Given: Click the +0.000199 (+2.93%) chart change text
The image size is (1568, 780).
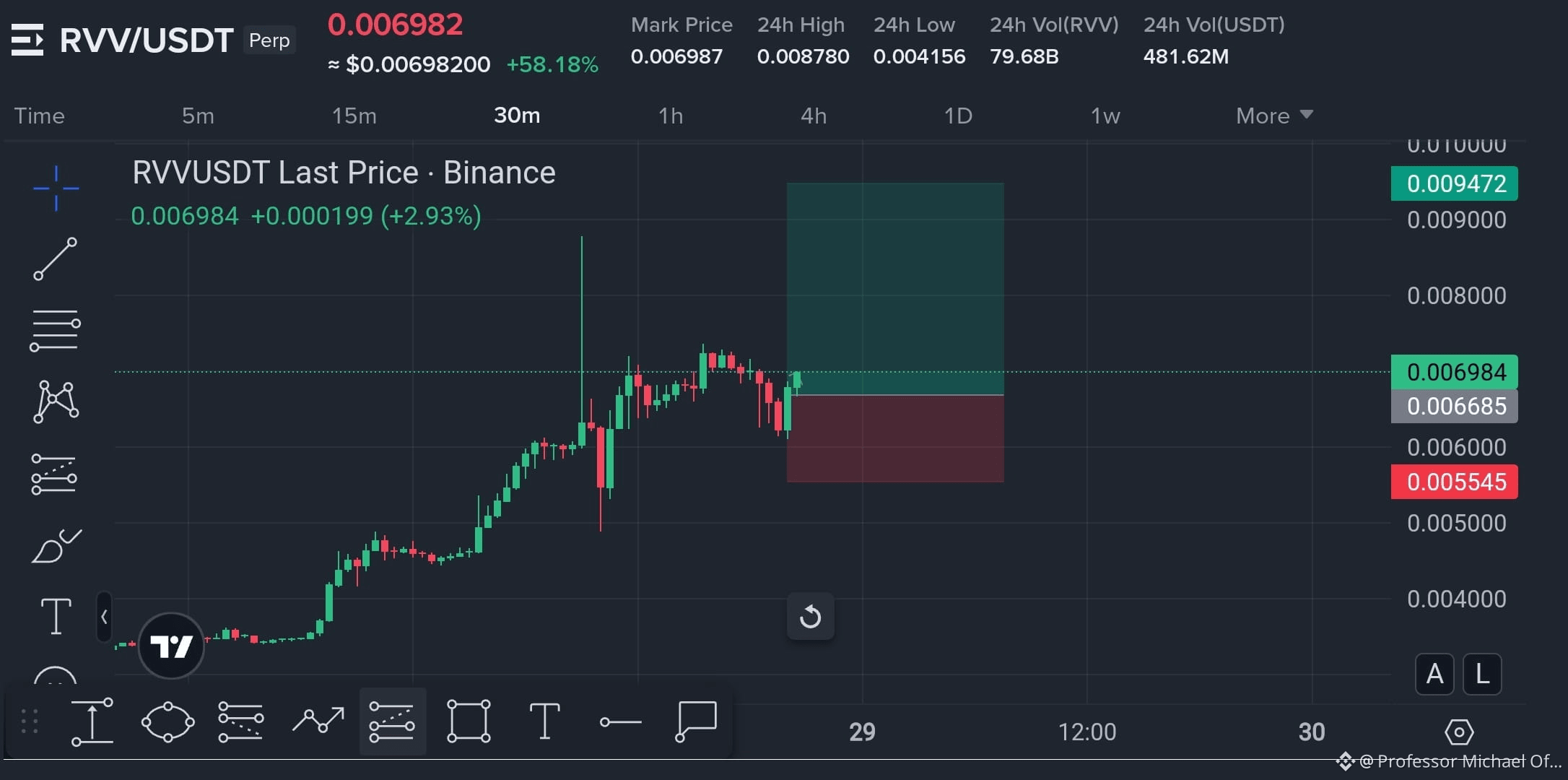Looking at the screenshot, I should pos(365,216).
